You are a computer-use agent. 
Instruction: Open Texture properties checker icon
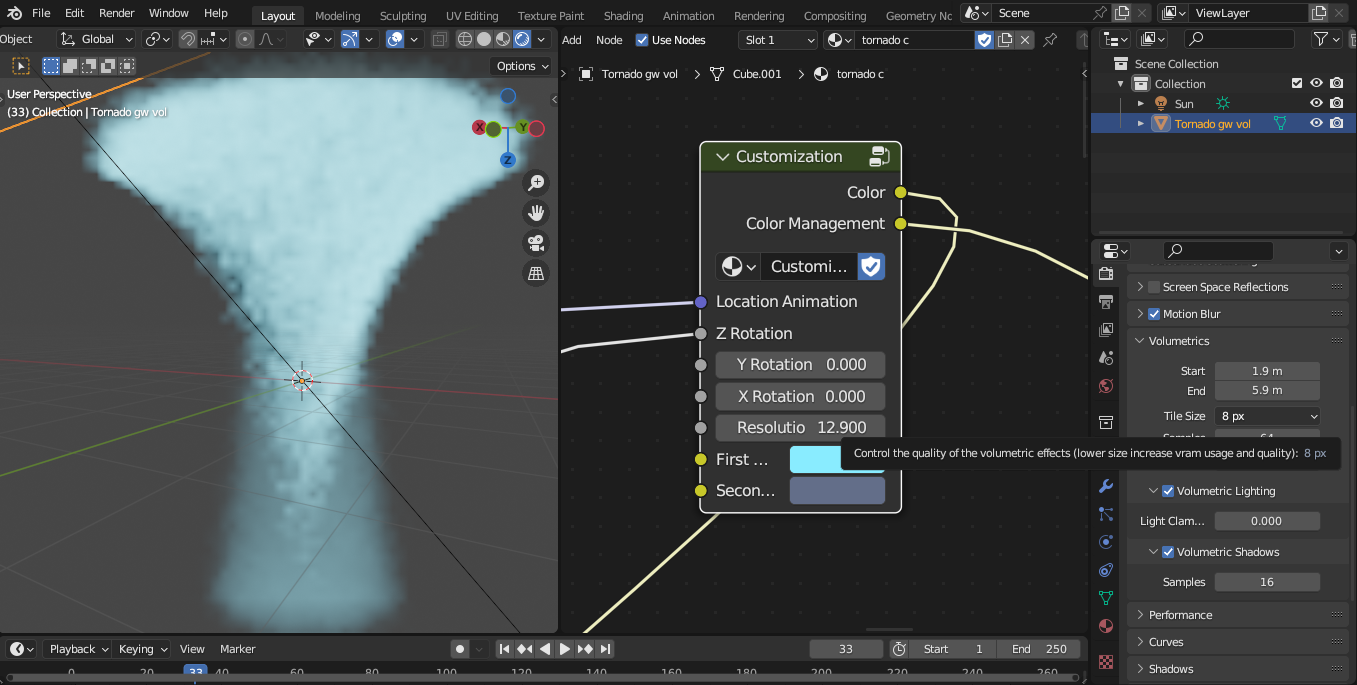tap(1105, 661)
